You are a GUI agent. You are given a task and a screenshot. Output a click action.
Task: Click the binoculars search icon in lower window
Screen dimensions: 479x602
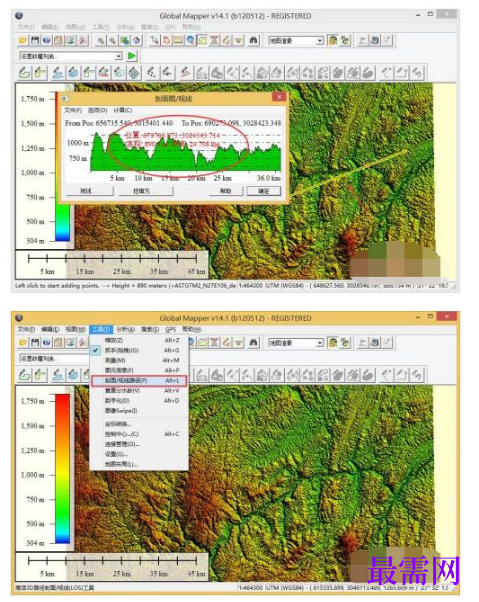[253, 342]
